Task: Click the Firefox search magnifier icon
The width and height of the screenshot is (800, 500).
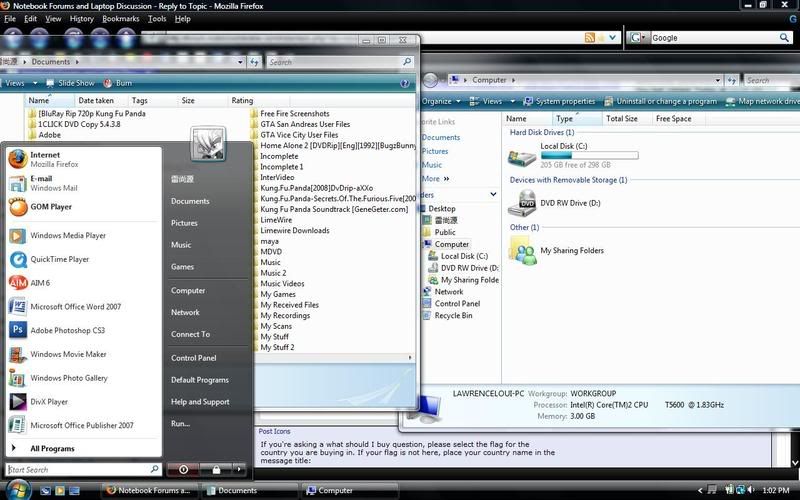Action: click(784, 37)
